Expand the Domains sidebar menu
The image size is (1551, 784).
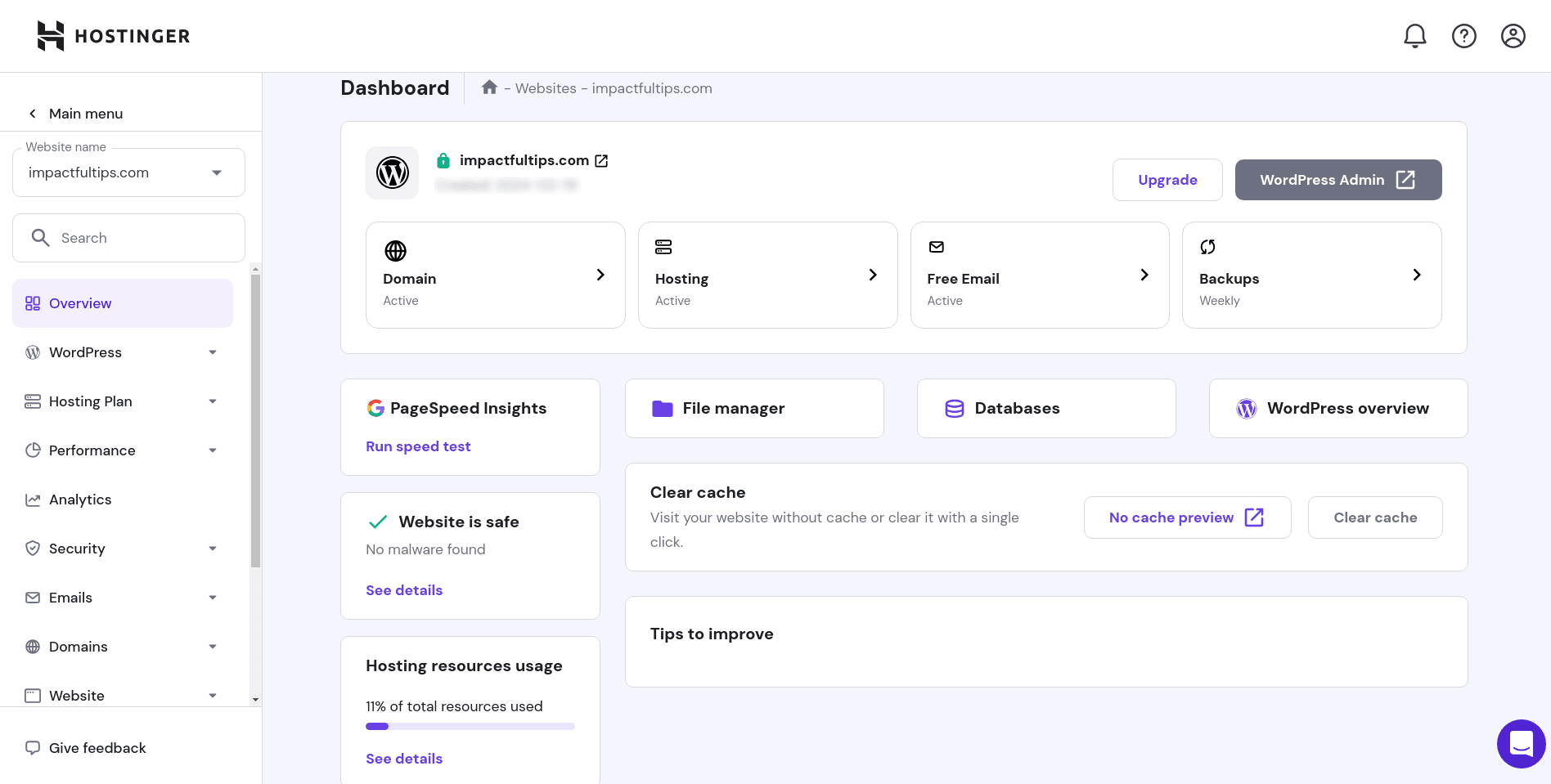[213, 647]
